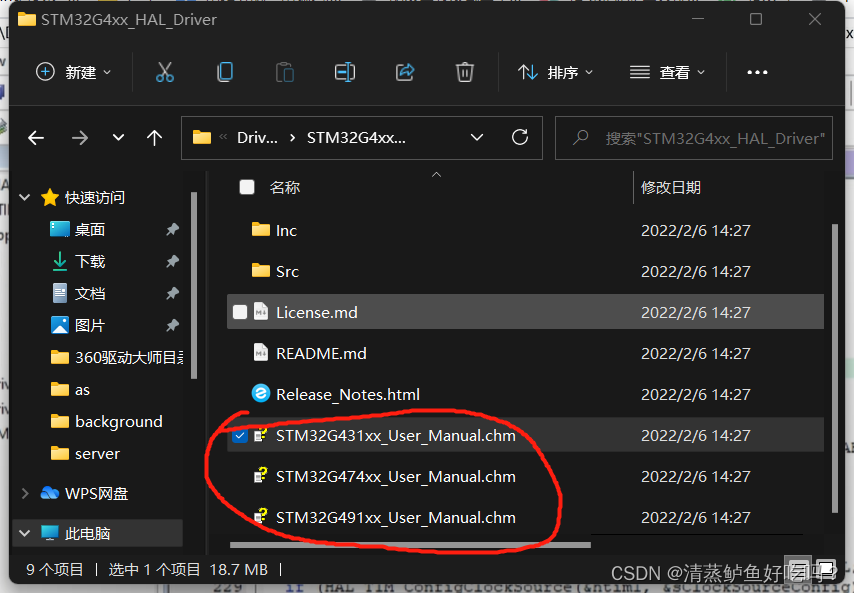854x593 pixels.
Task: Switch to large thumbnails view in status bar
Action: pos(825,569)
